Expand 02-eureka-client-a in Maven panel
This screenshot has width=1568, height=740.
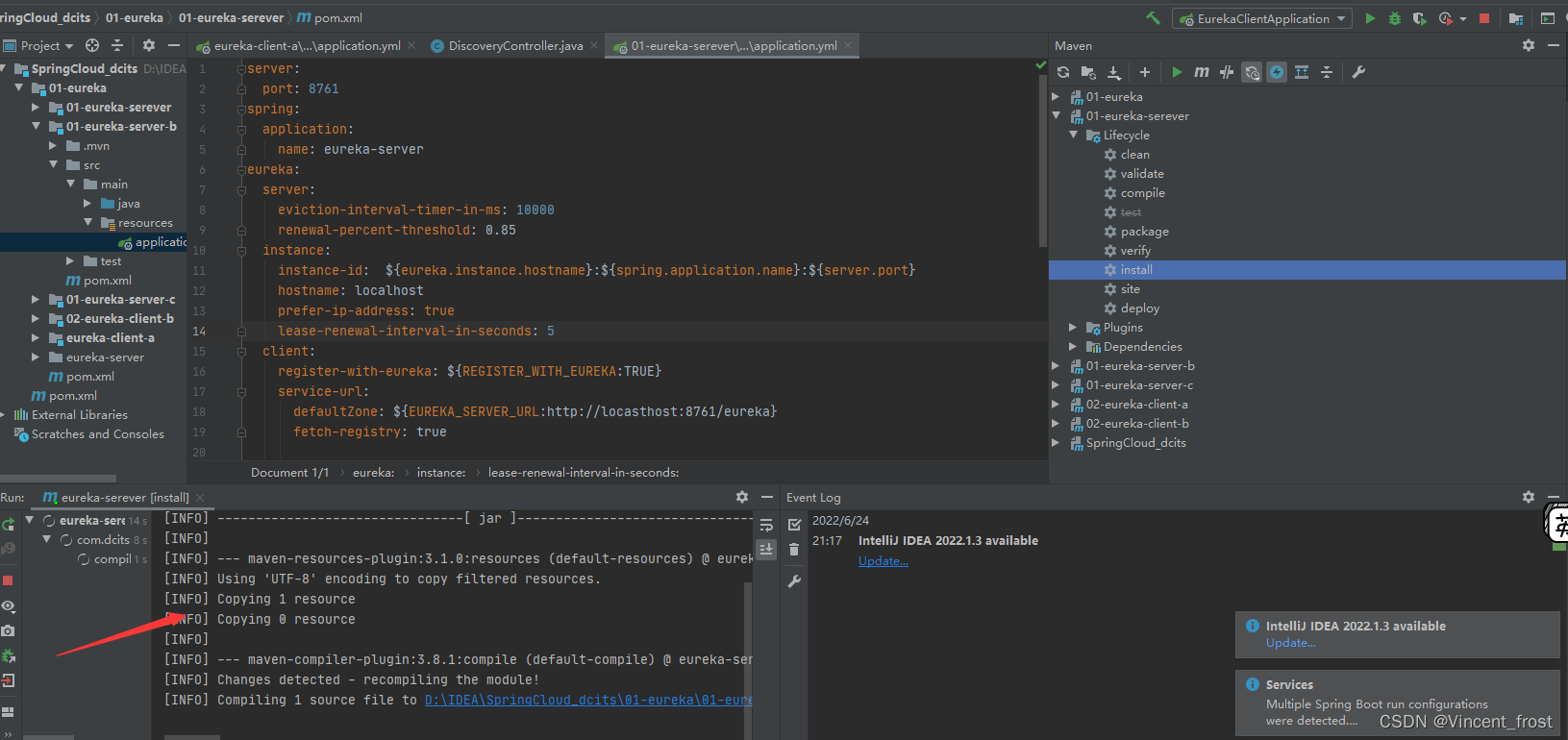click(x=1057, y=405)
